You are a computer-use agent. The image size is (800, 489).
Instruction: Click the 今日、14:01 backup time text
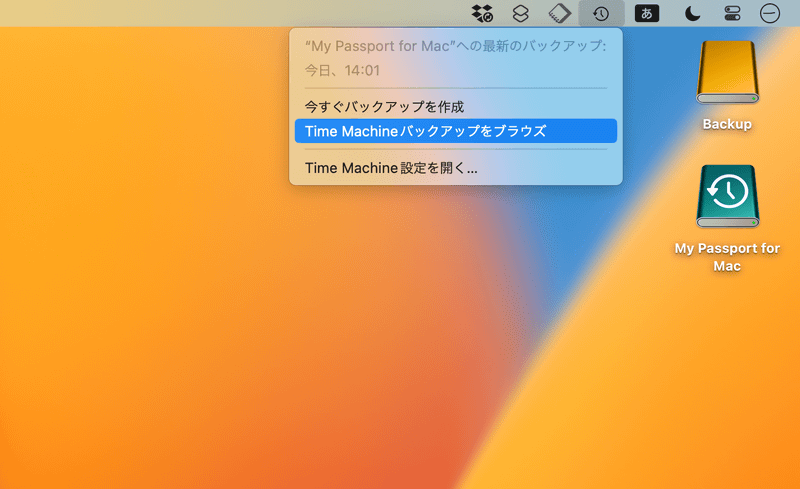click(x=342, y=70)
